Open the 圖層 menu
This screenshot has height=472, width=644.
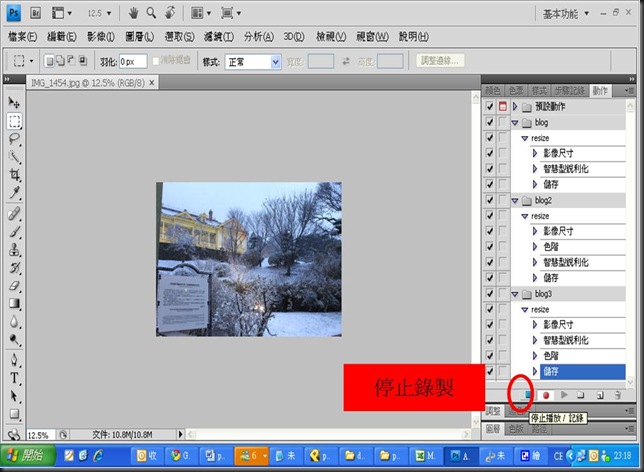coord(140,37)
